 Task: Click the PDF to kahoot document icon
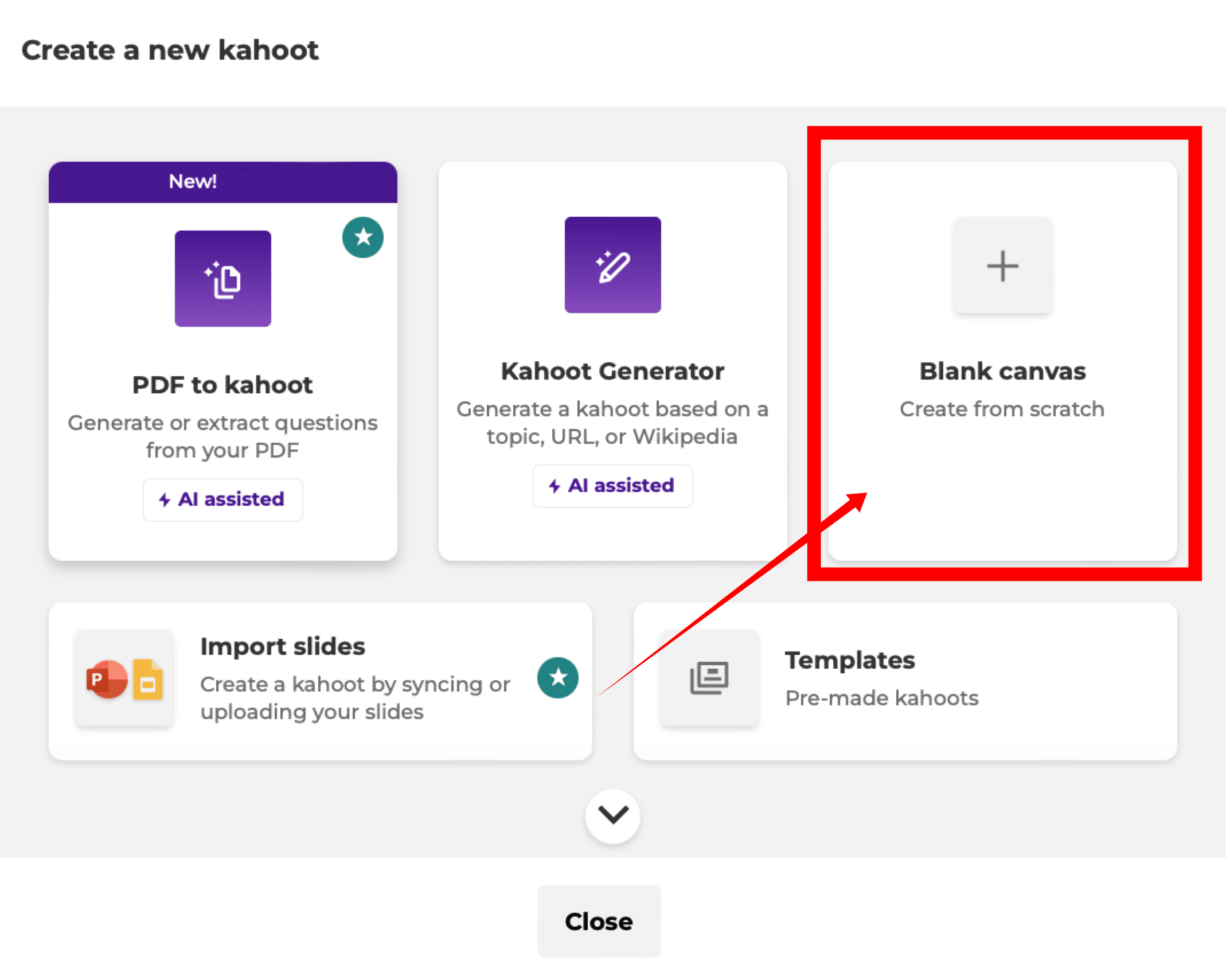pos(223,279)
